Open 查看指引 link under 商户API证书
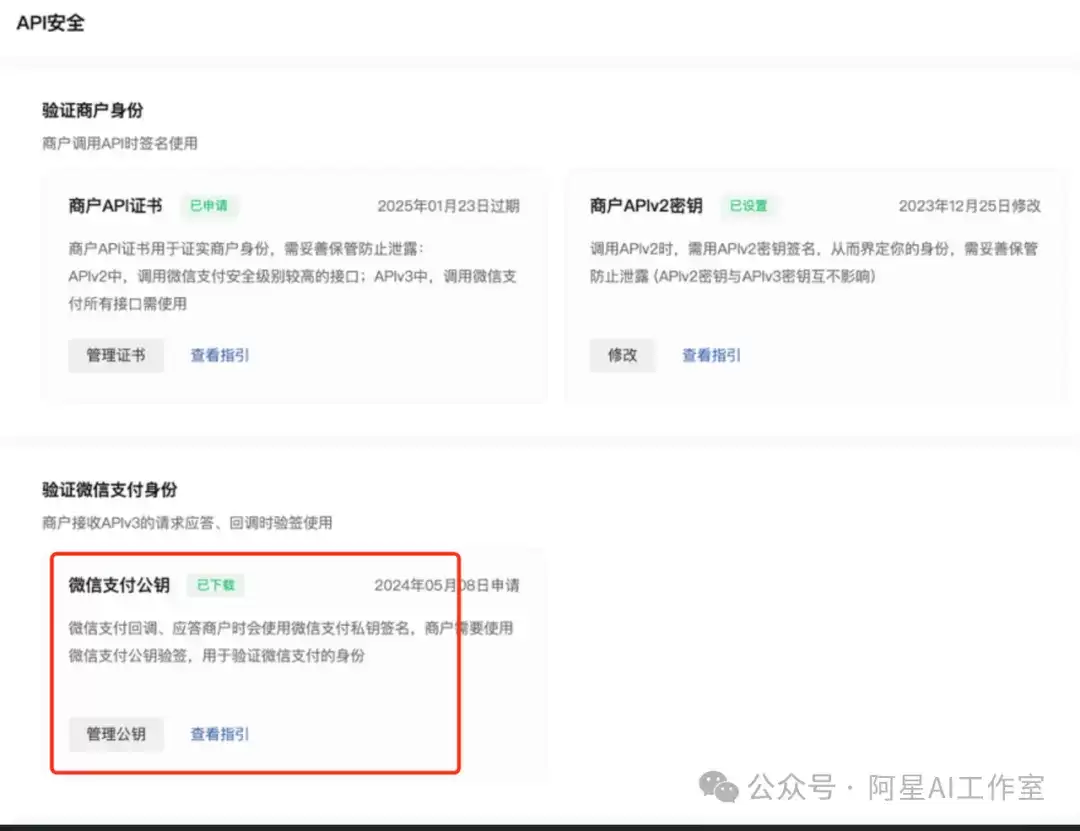The height and width of the screenshot is (831, 1080). pyautogui.click(x=220, y=355)
